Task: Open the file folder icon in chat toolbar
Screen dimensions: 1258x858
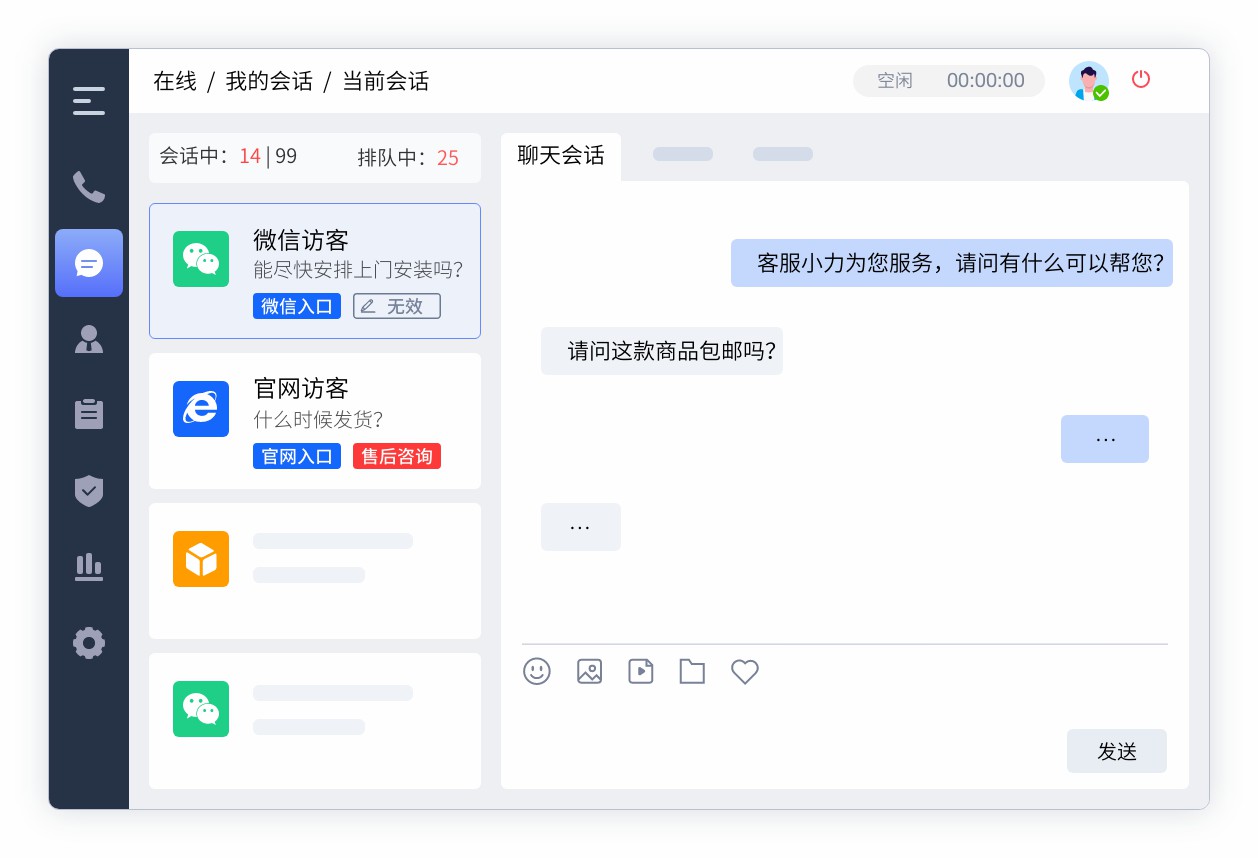Action: (x=692, y=672)
